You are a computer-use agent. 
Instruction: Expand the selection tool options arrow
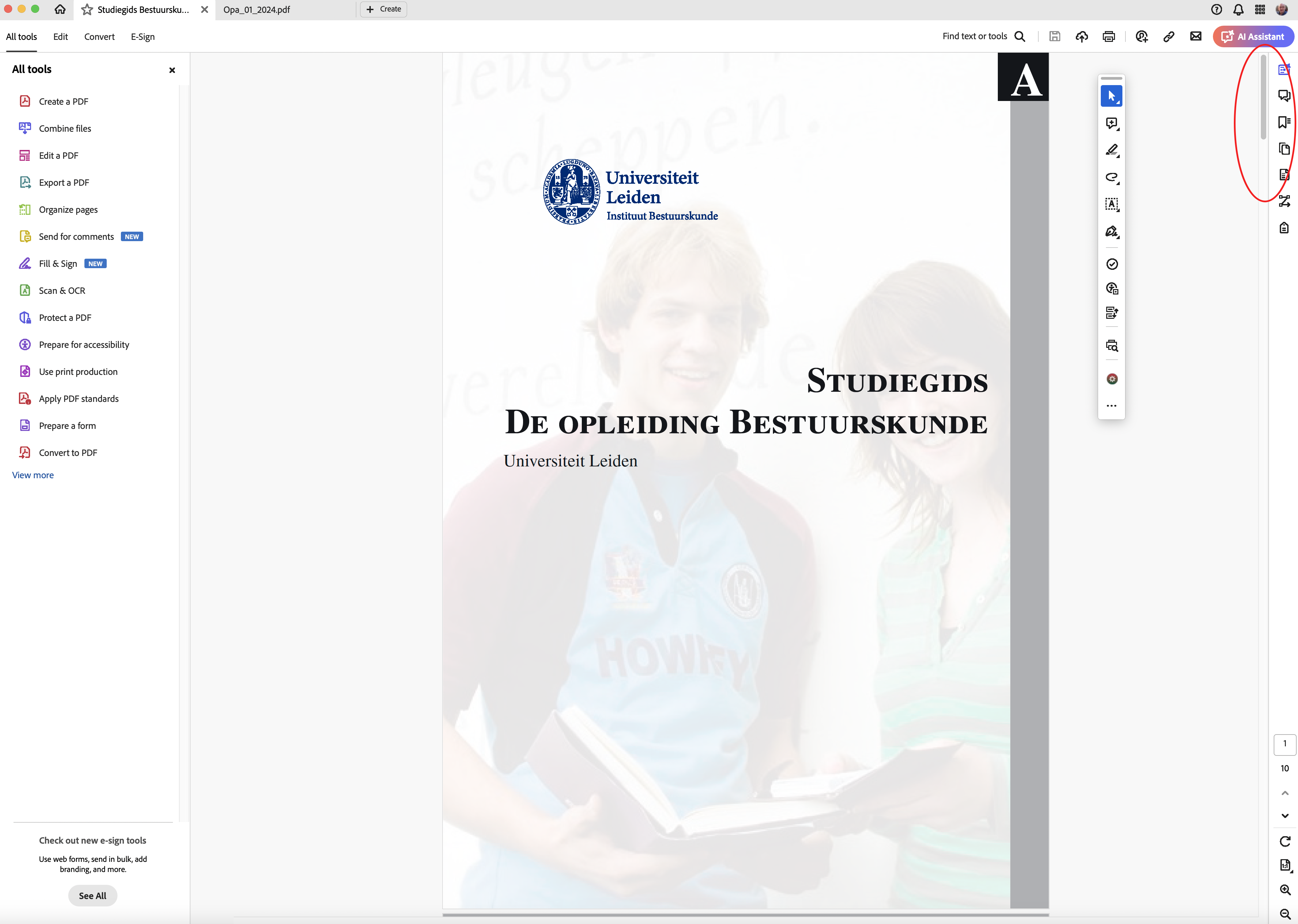tap(1119, 103)
